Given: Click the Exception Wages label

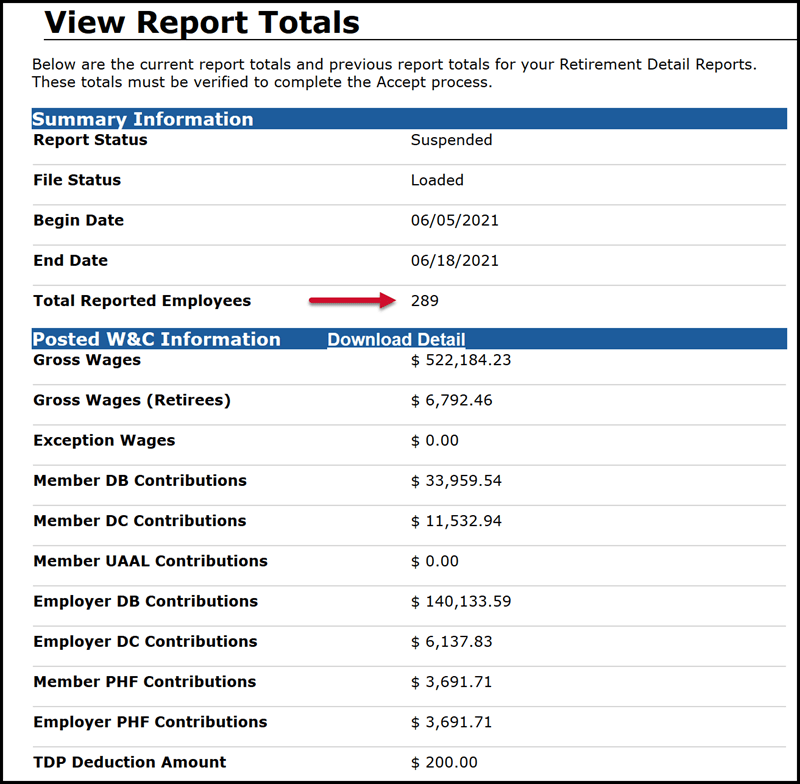Looking at the screenshot, I should (104, 440).
